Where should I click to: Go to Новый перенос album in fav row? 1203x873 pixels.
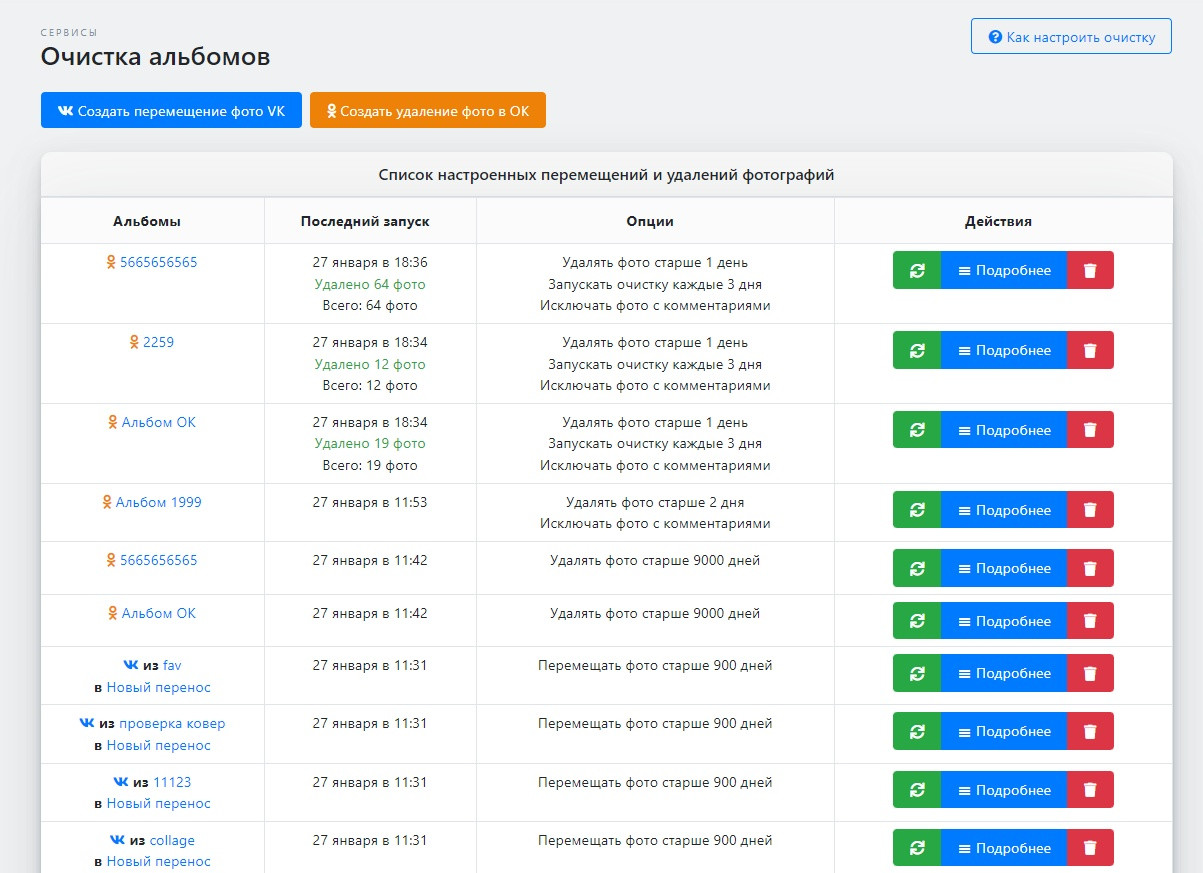click(159, 687)
